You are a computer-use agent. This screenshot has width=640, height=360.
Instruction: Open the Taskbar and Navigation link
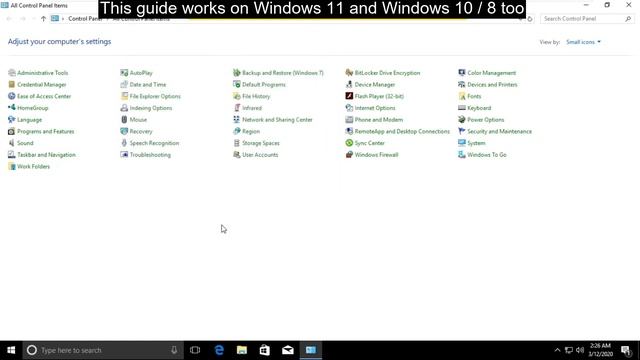pos(47,155)
